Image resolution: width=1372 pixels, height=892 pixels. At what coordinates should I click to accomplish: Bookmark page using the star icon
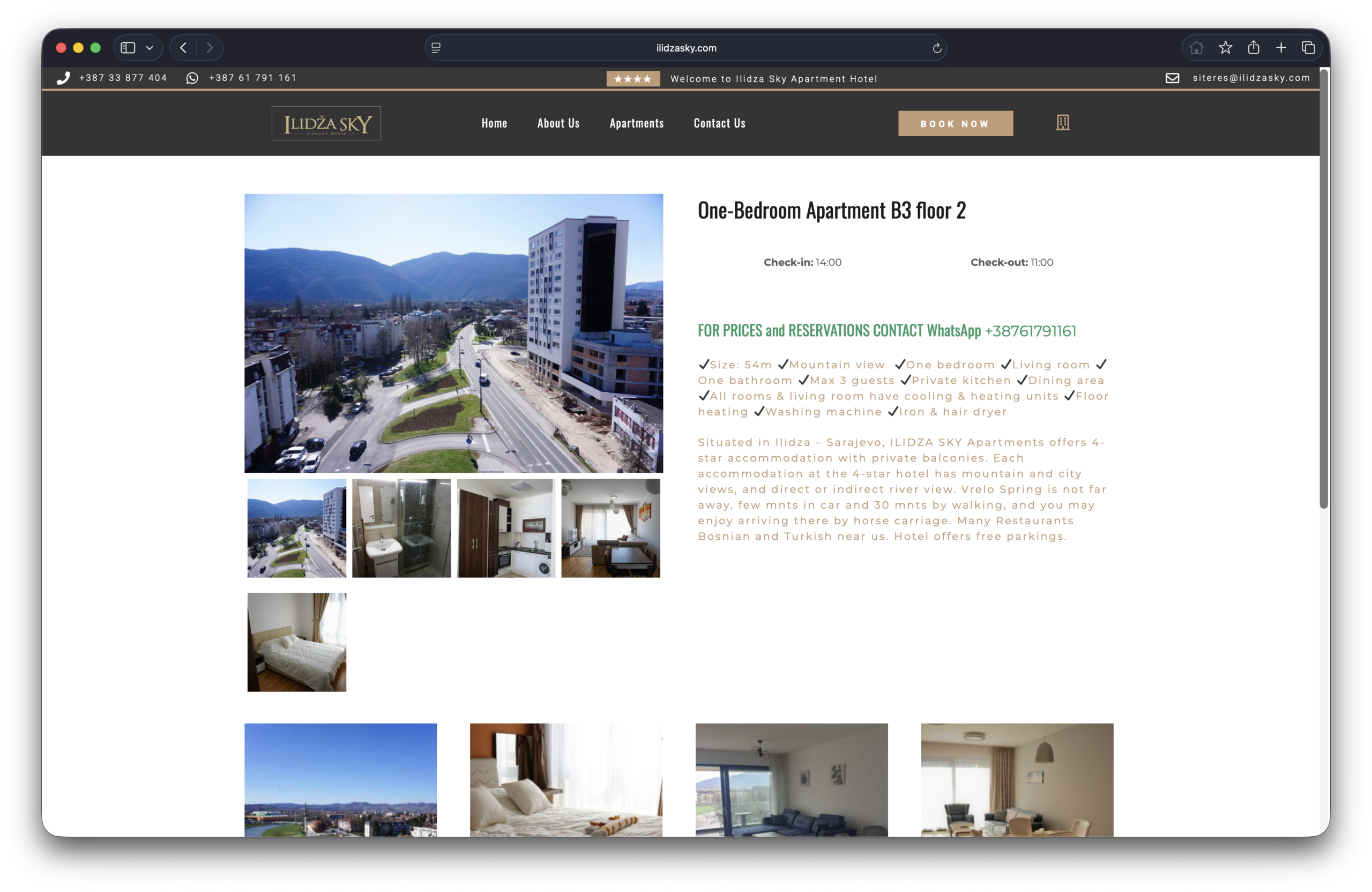pos(1225,48)
